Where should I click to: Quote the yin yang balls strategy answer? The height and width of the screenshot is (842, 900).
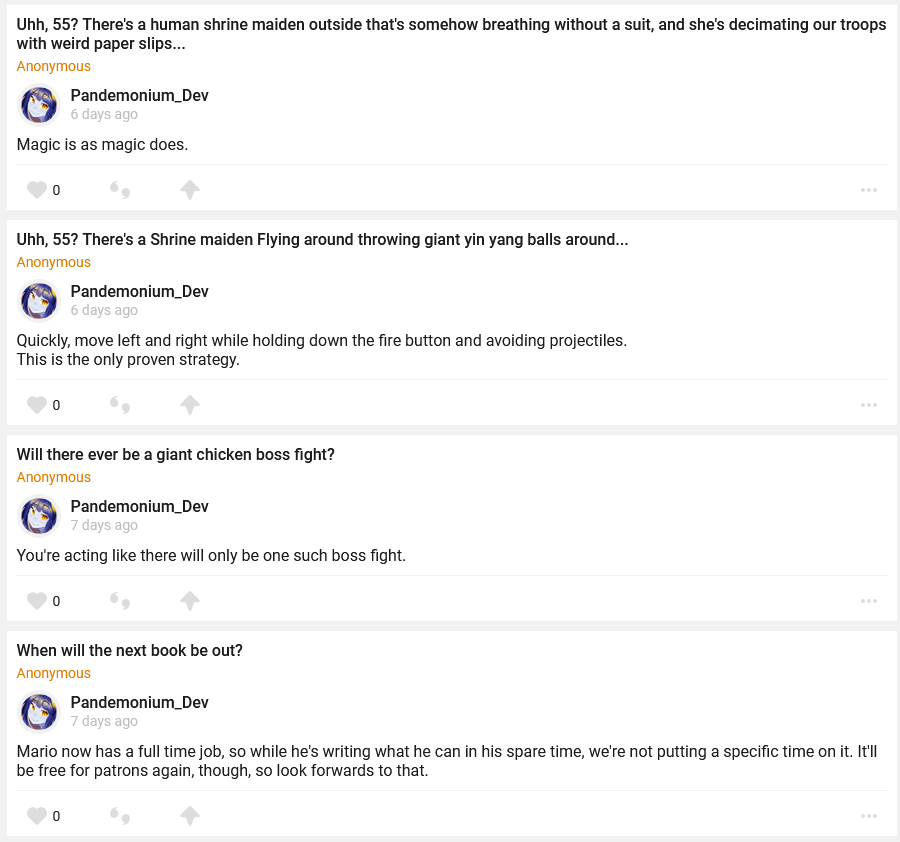[120, 405]
